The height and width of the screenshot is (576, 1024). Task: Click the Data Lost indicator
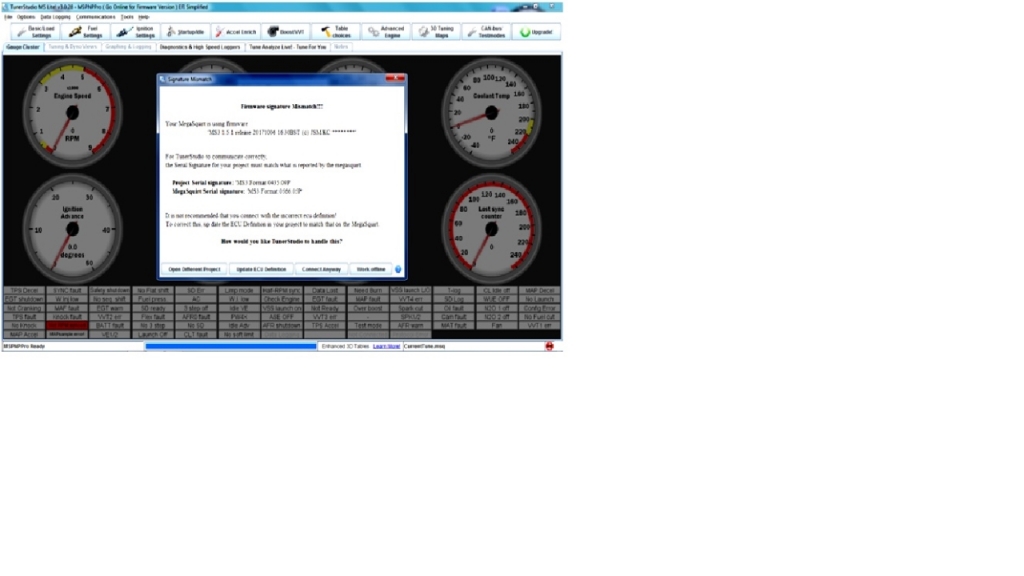[x=325, y=291]
